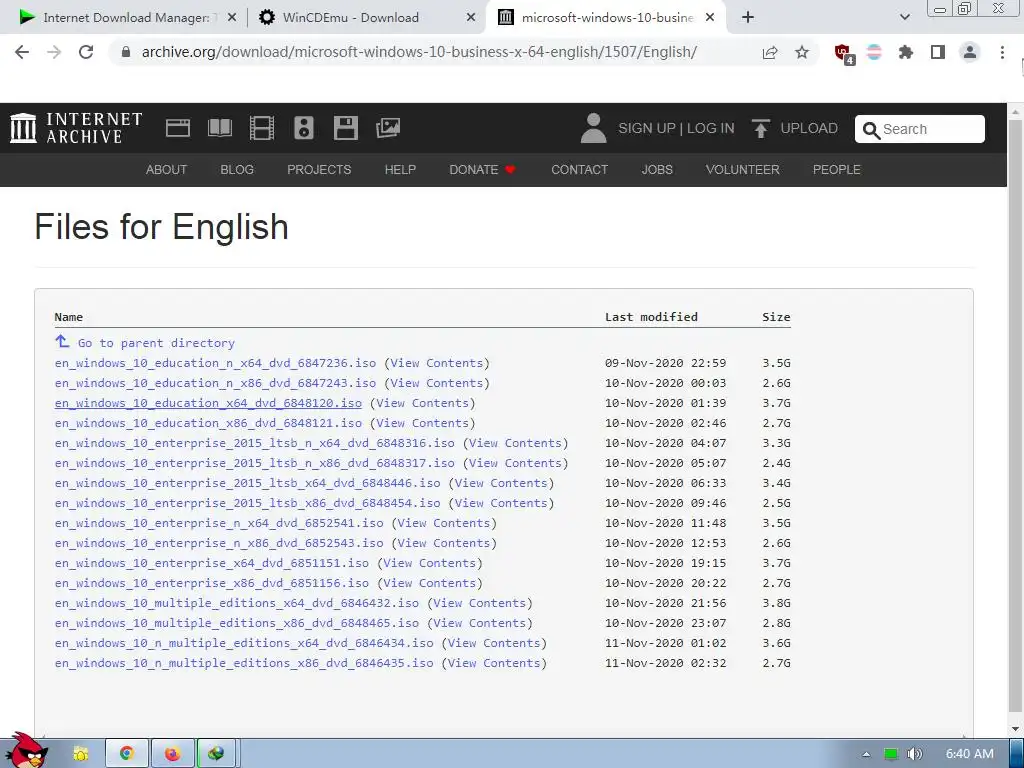Download en_windows_10_multiple_editions_x64_dvd_6846432.iso
This screenshot has width=1024, height=768.
(x=236, y=603)
